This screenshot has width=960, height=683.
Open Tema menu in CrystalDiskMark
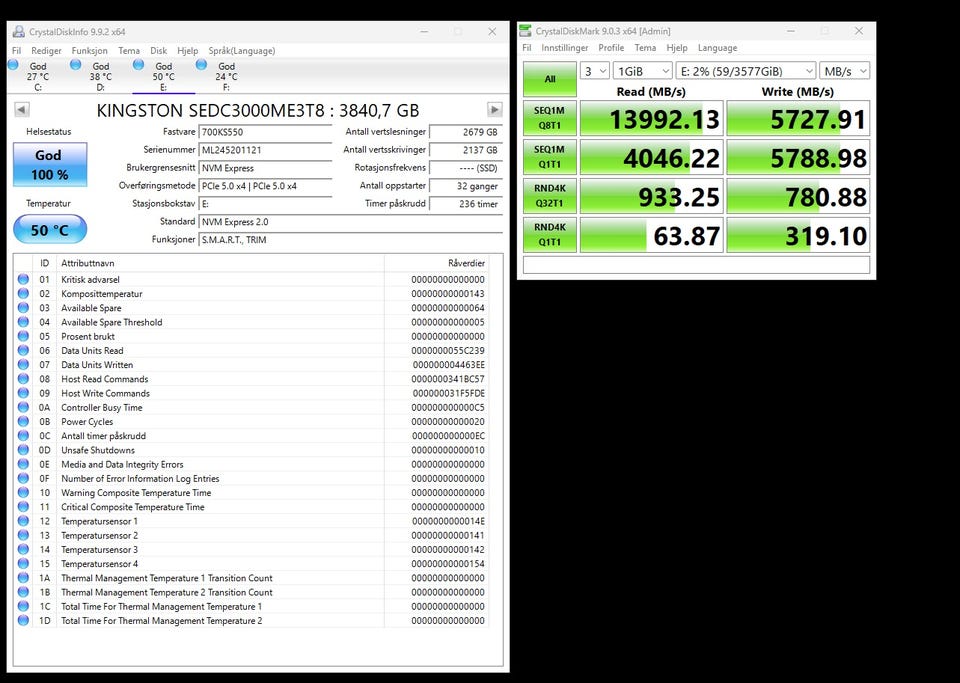tap(645, 48)
